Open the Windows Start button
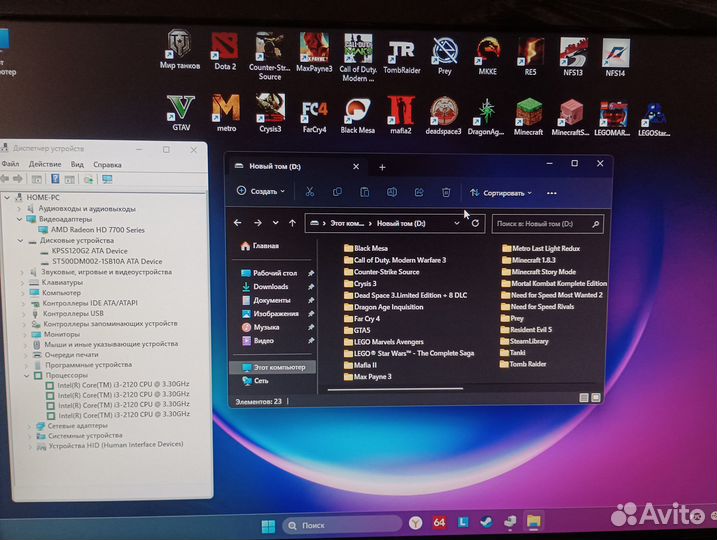This screenshot has width=717, height=540. click(x=268, y=524)
